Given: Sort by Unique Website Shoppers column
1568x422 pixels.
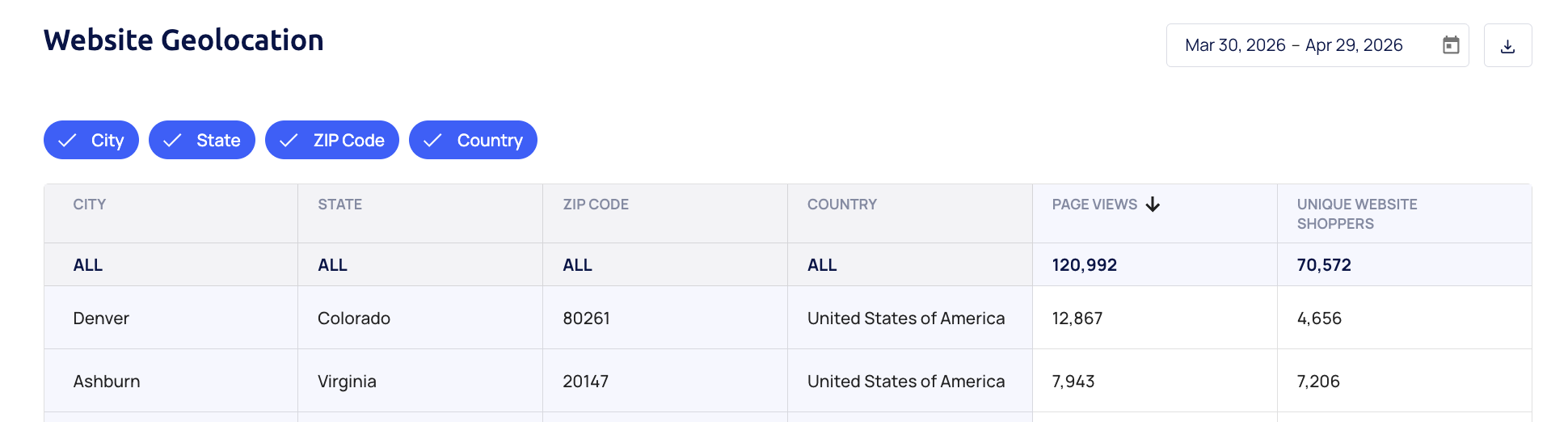Looking at the screenshot, I should pos(1357,214).
